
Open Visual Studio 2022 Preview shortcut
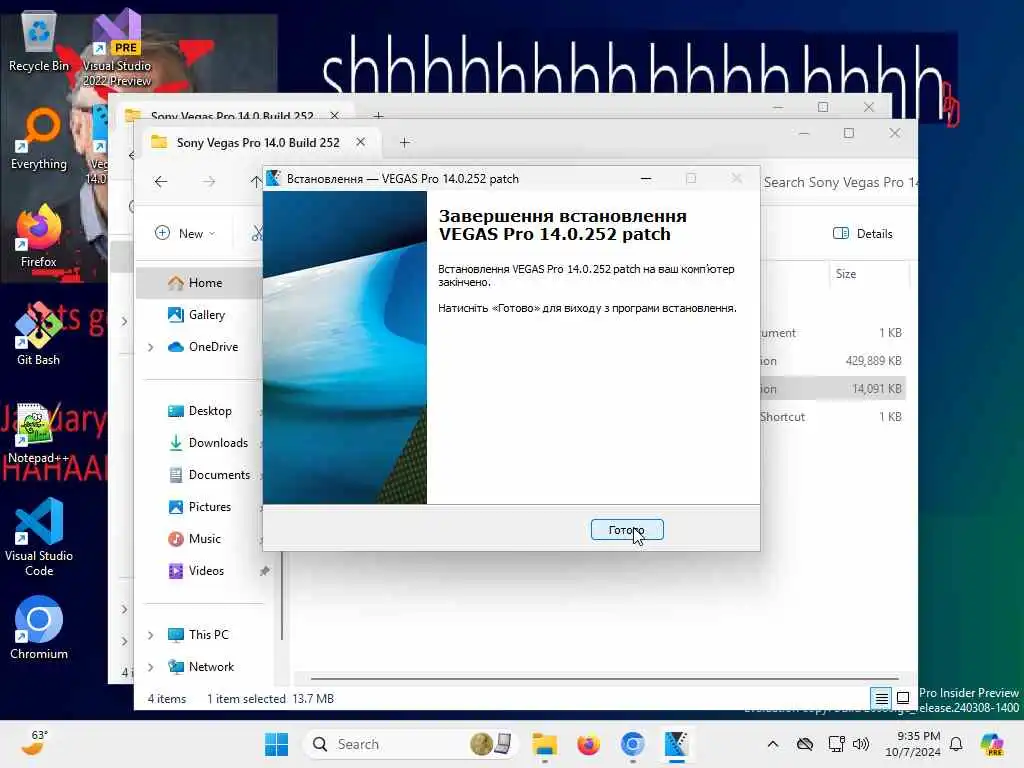[116, 47]
